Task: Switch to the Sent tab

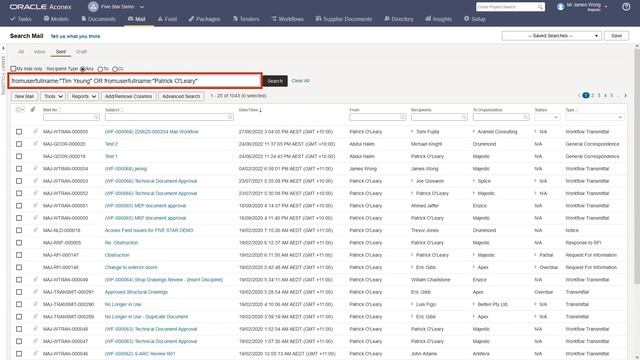Action: click(x=61, y=52)
